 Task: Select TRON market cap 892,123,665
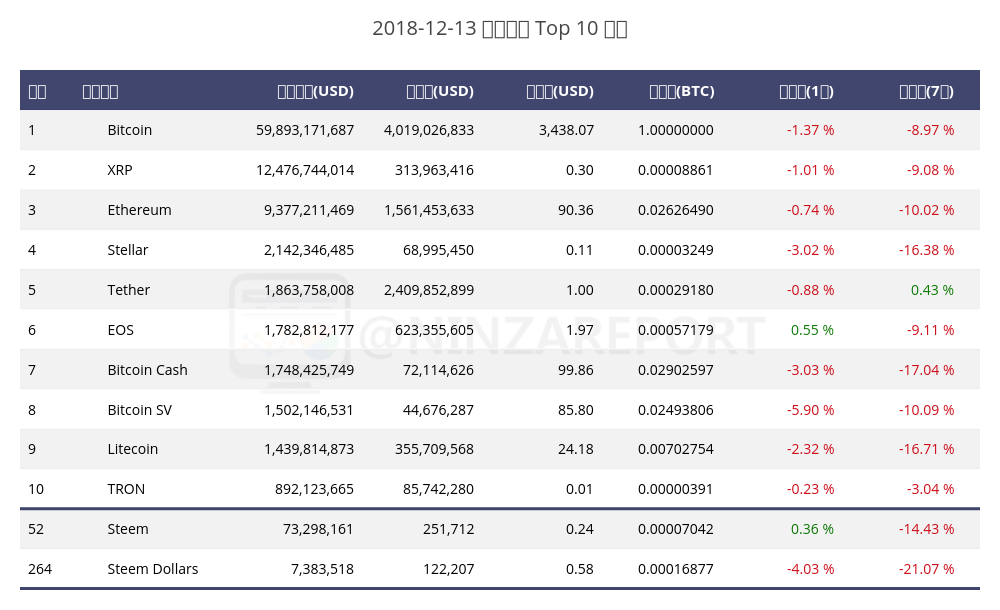314,489
